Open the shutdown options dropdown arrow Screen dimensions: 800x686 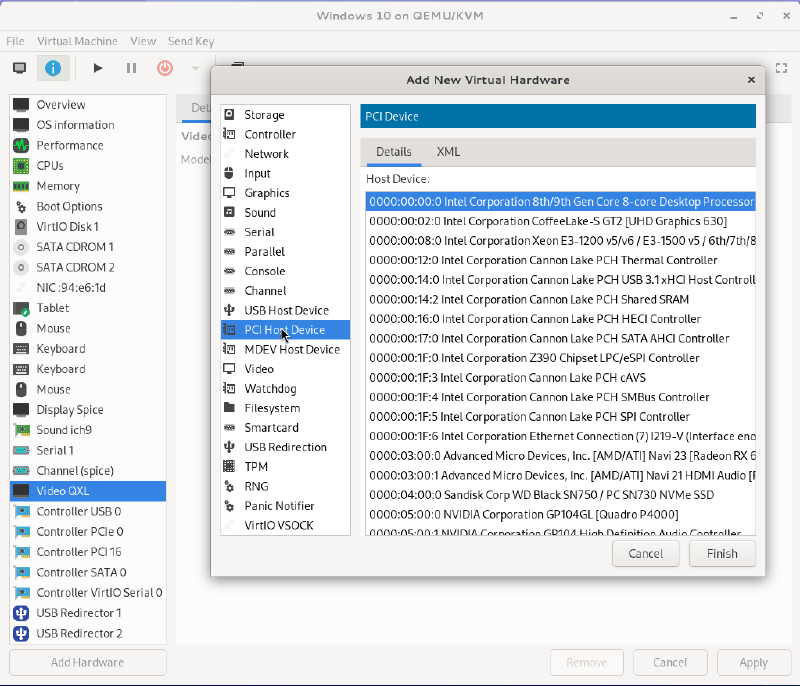[195, 68]
